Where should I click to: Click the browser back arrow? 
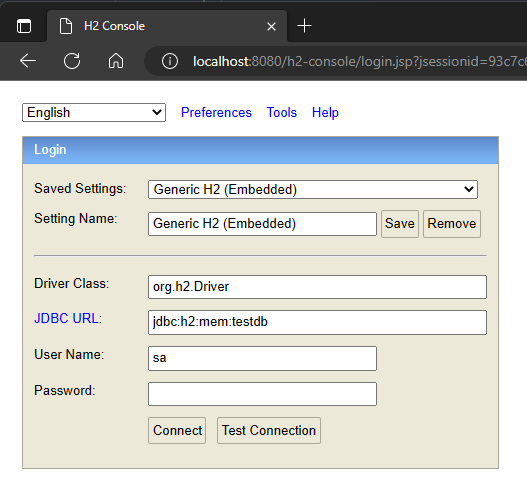pos(28,61)
